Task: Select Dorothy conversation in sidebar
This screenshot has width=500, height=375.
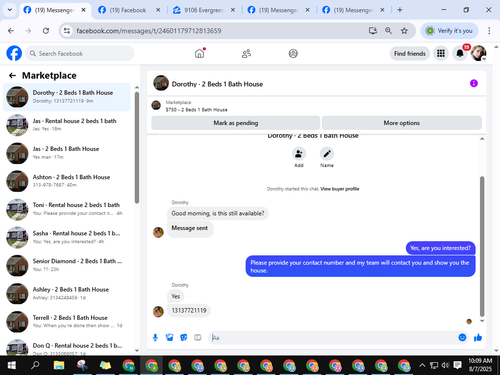Action: click(x=67, y=97)
